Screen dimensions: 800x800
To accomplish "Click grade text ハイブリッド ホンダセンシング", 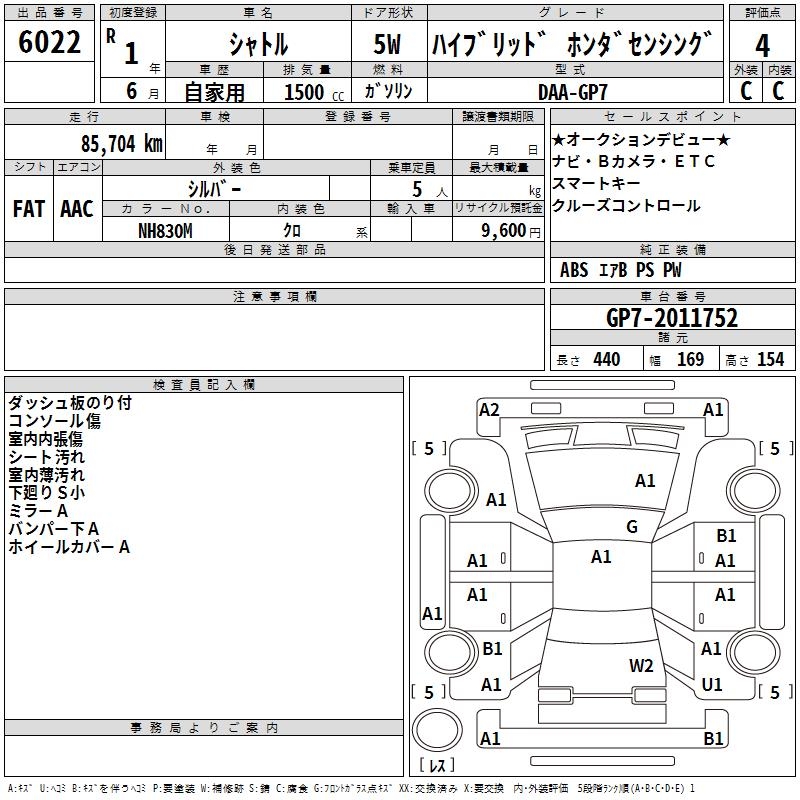I will pos(572,44).
